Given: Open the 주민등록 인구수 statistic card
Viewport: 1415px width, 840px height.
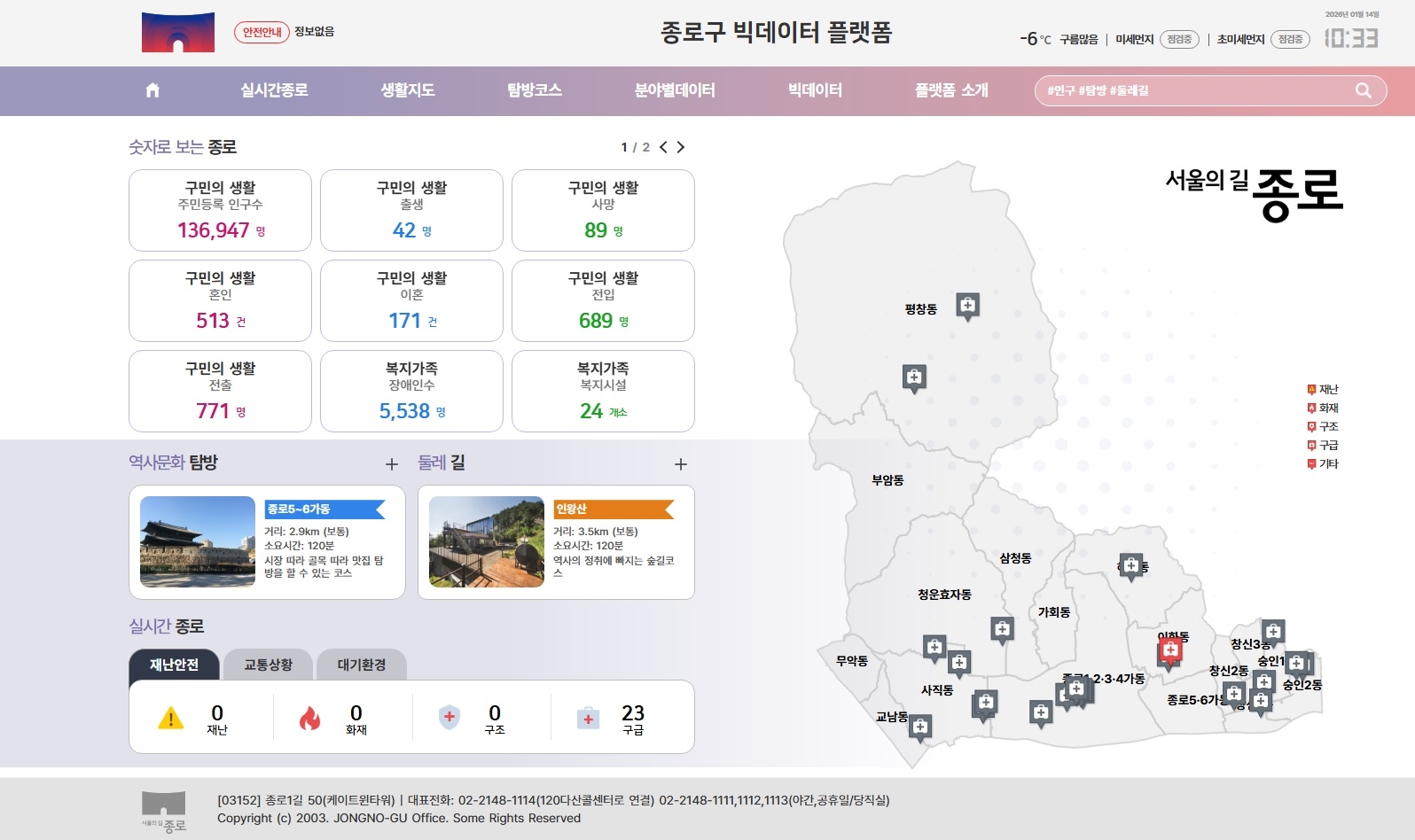Looking at the screenshot, I should coord(220,211).
